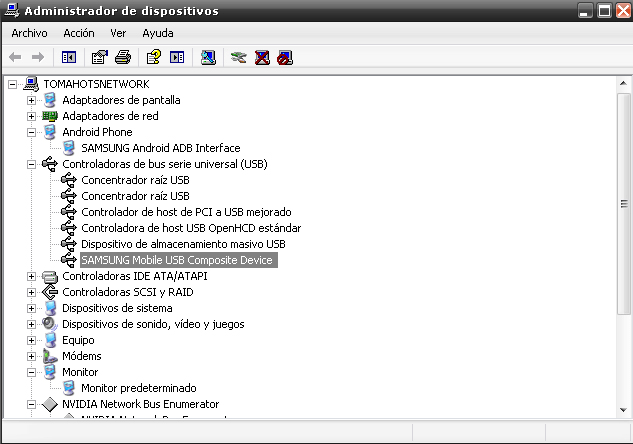Click the SAMSUNG Android ADB Interface icon
The height and width of the screenshot is (444, 633).
[x=69, y=148]
